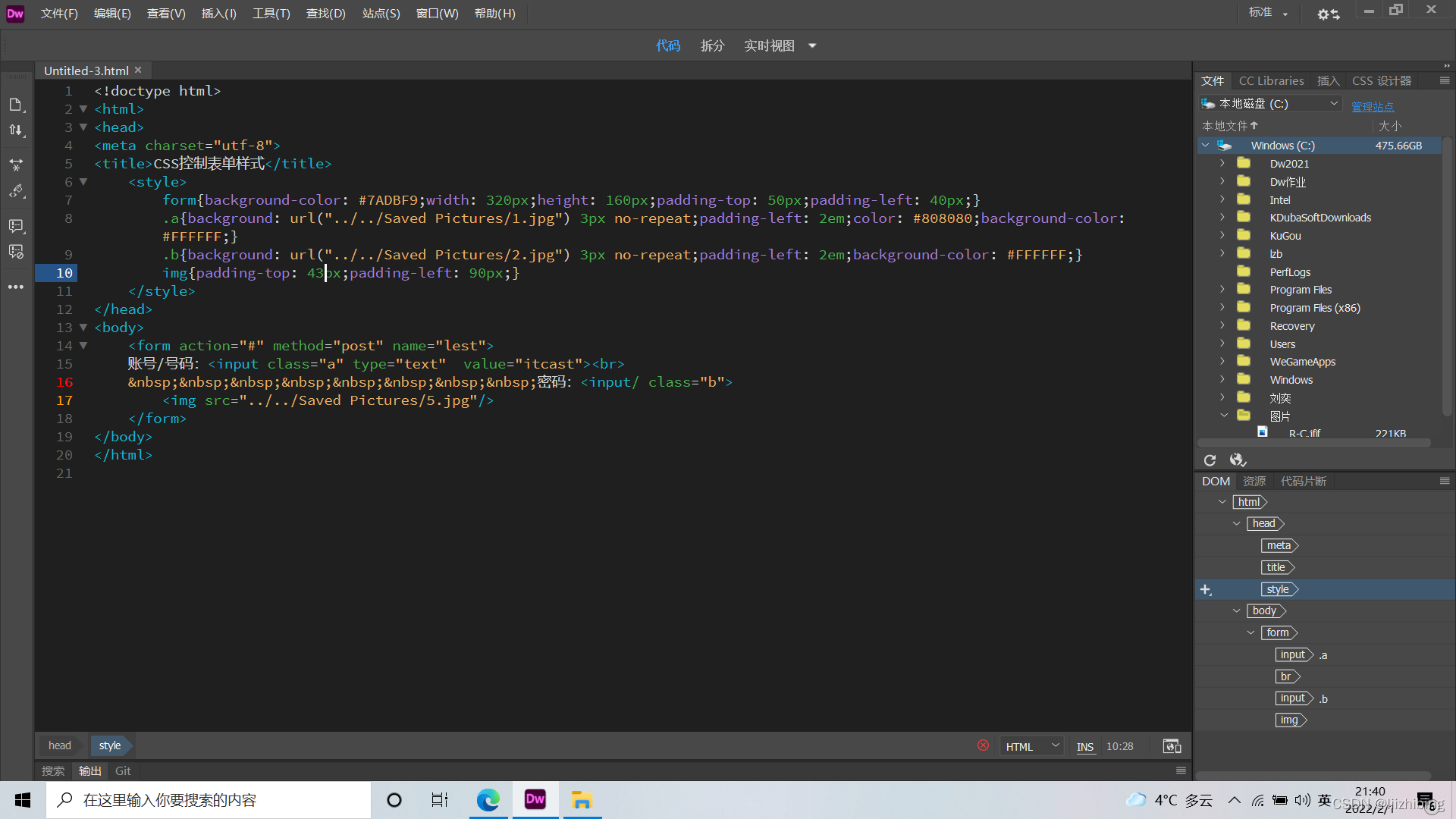Switch to the CSS 设计器 tab
This screenshot has width=1456, height=819.
point(1381,81)
